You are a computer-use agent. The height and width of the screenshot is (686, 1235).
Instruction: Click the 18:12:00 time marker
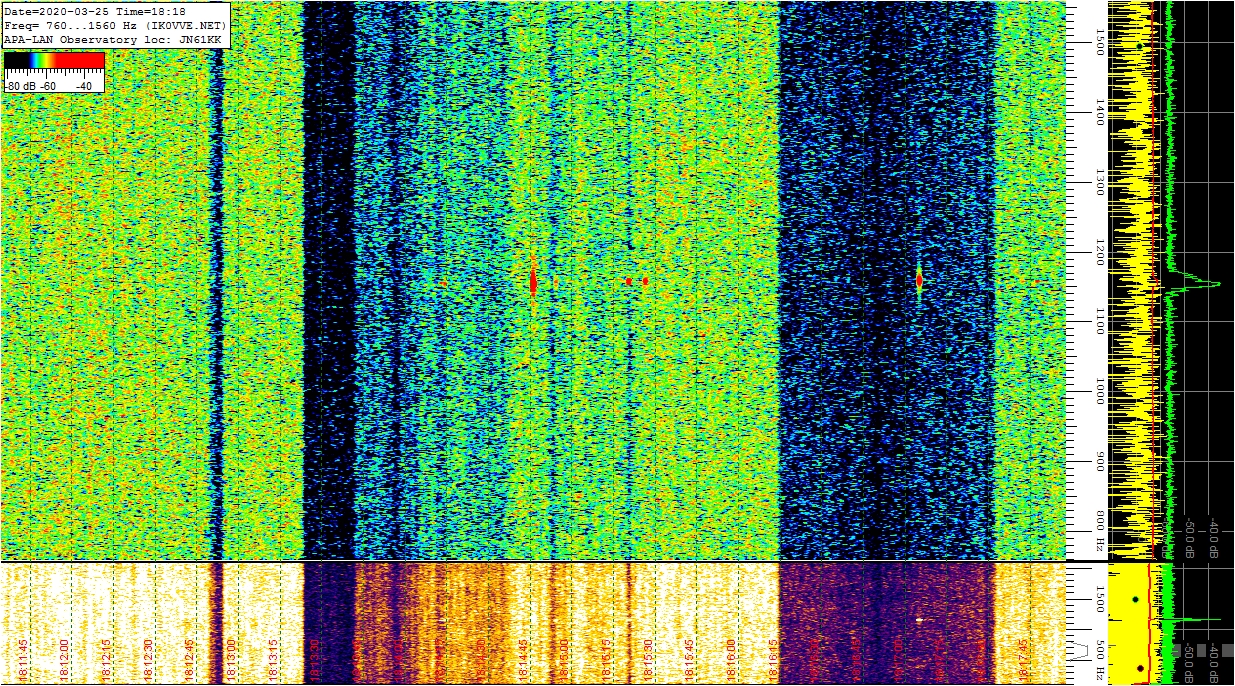(65, 661)
